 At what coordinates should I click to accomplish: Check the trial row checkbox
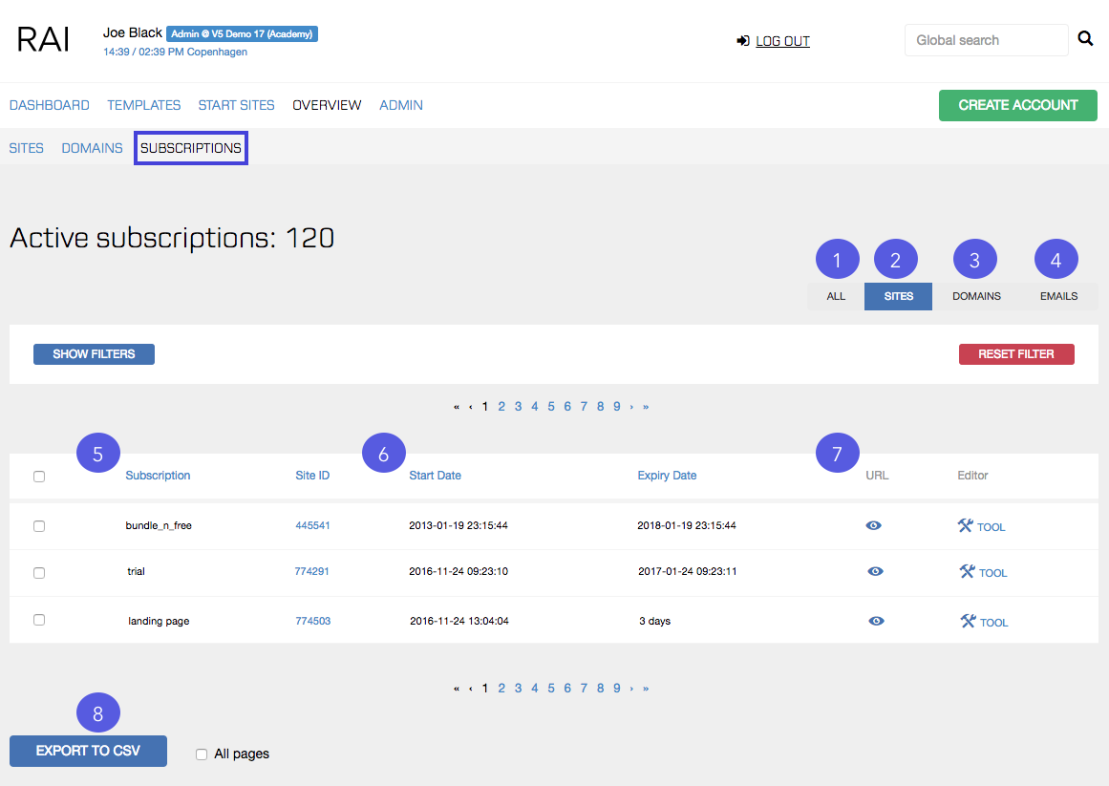(40, 572)
